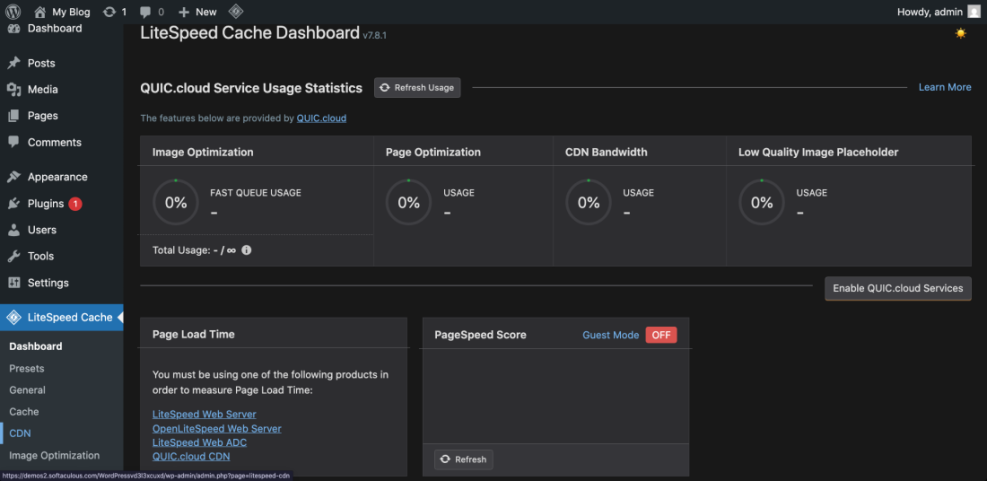Click the PageSpeed Score Refresh button
This screenshot has height=481, width=987.
click(464, 460)
